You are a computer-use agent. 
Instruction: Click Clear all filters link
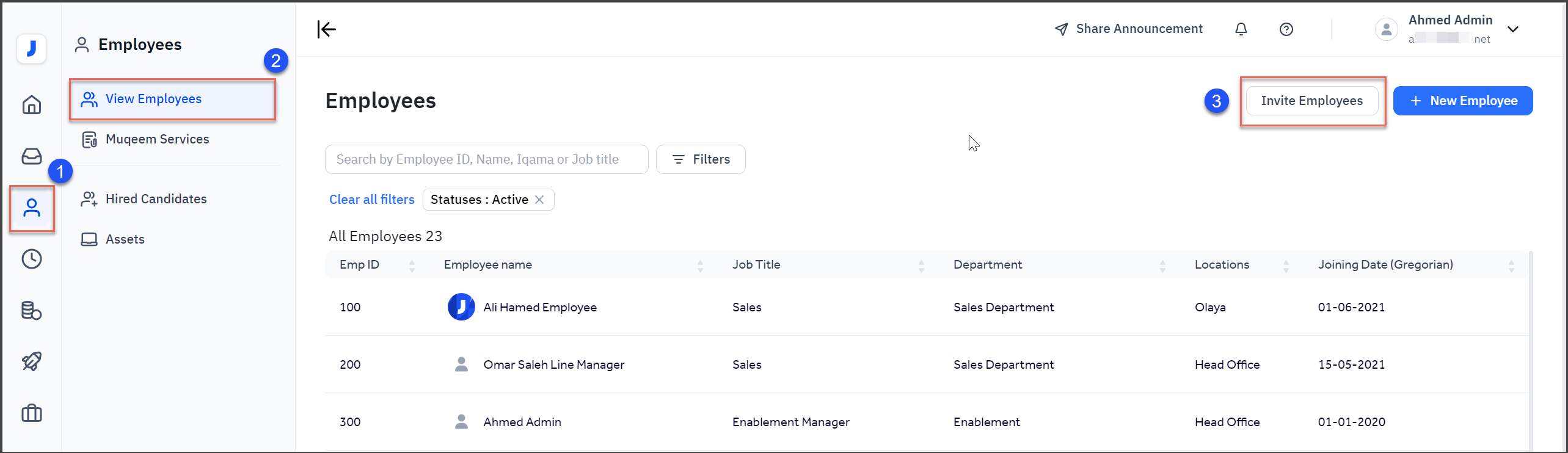(371, 200)
